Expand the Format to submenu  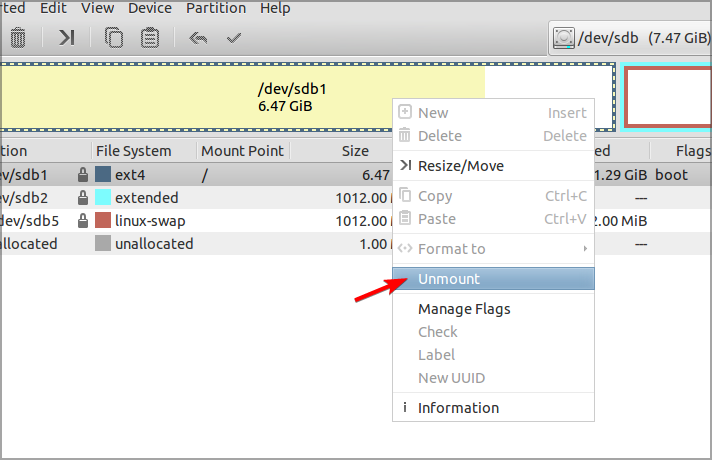493,249
